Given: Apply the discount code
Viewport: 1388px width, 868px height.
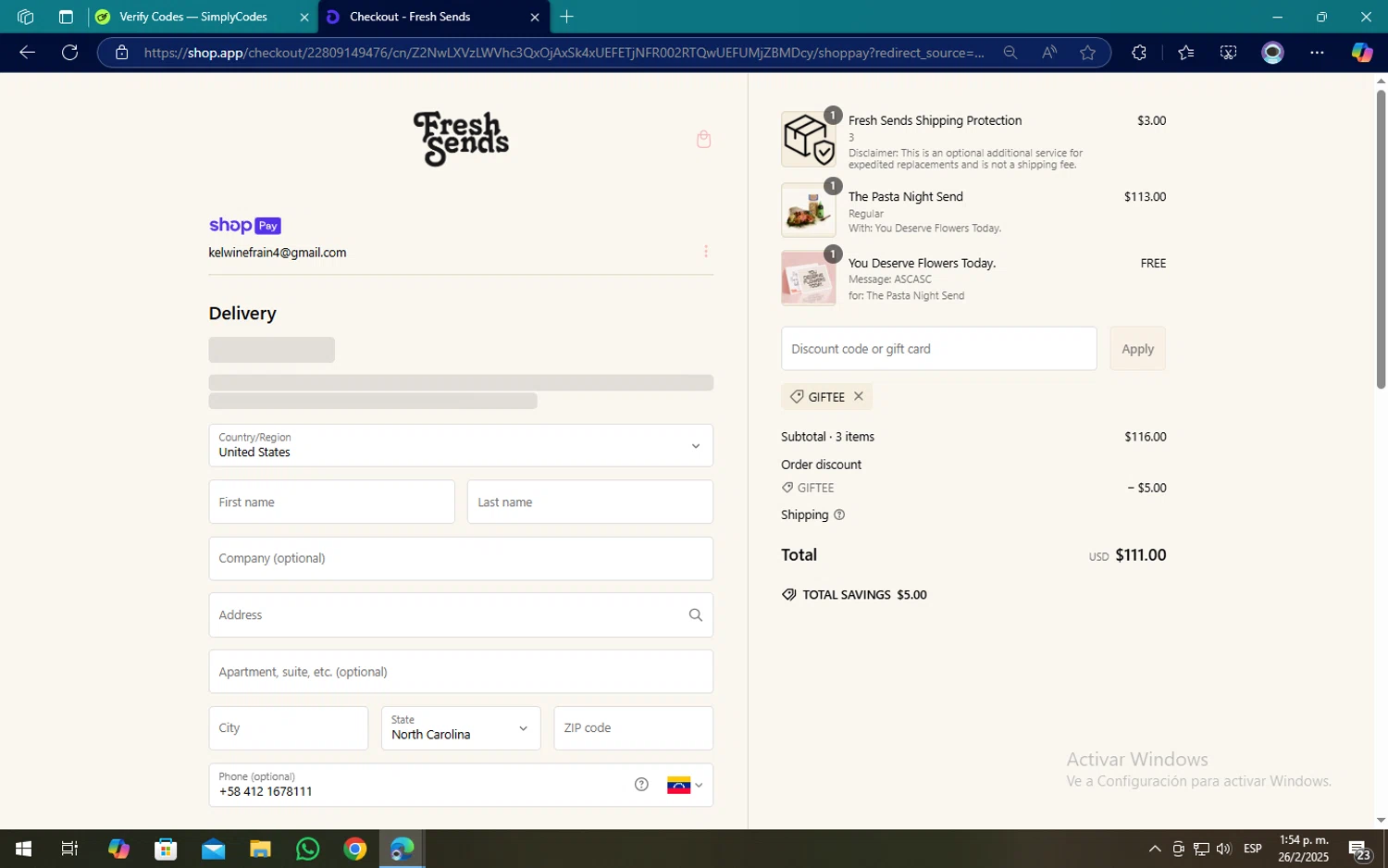Looking at the screenshot, I should tap(1137, 349).
